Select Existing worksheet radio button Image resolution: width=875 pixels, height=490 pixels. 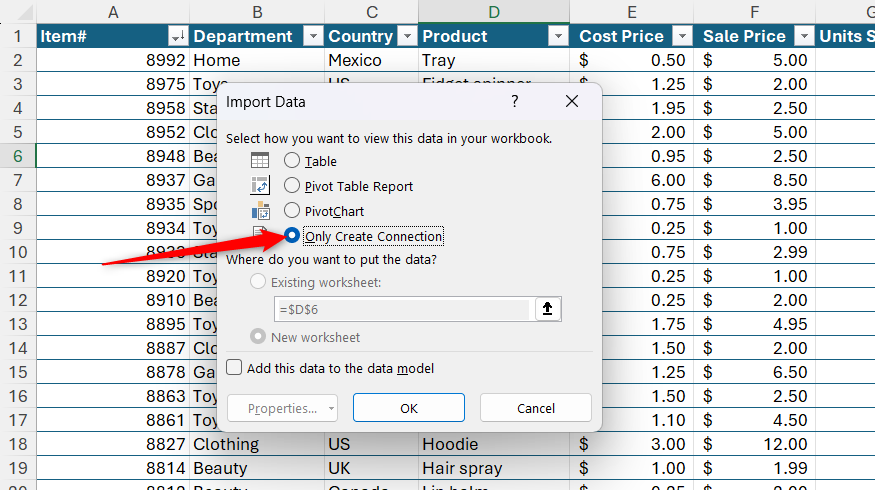(x=258, y=281)
